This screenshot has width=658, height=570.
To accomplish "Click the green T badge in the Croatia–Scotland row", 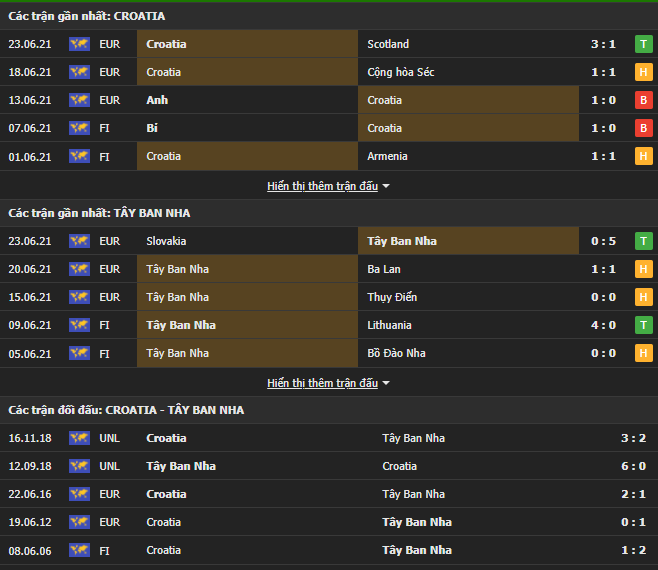I will click(x=643, y=44).
